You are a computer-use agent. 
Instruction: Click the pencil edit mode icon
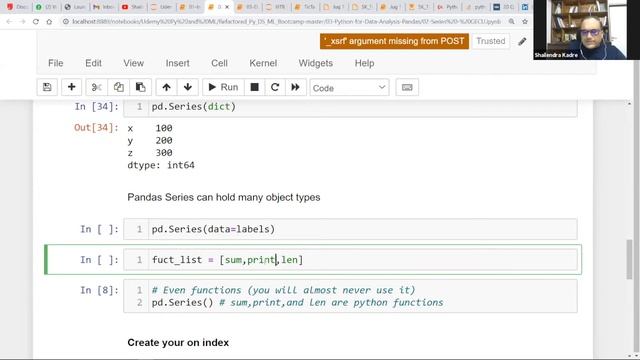tap(522, 41)
